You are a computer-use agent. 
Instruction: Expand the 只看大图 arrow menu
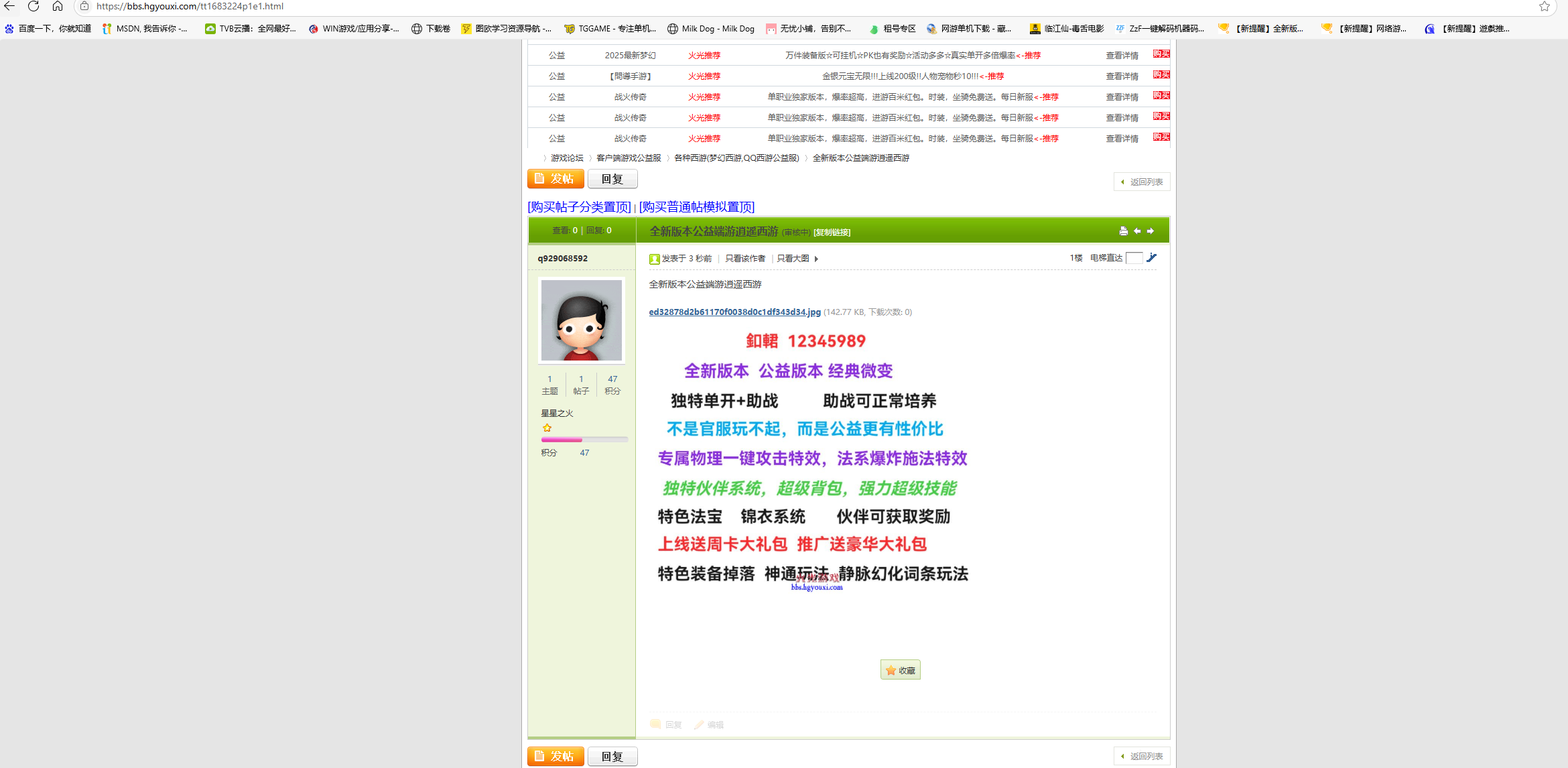tap(816, 259)
